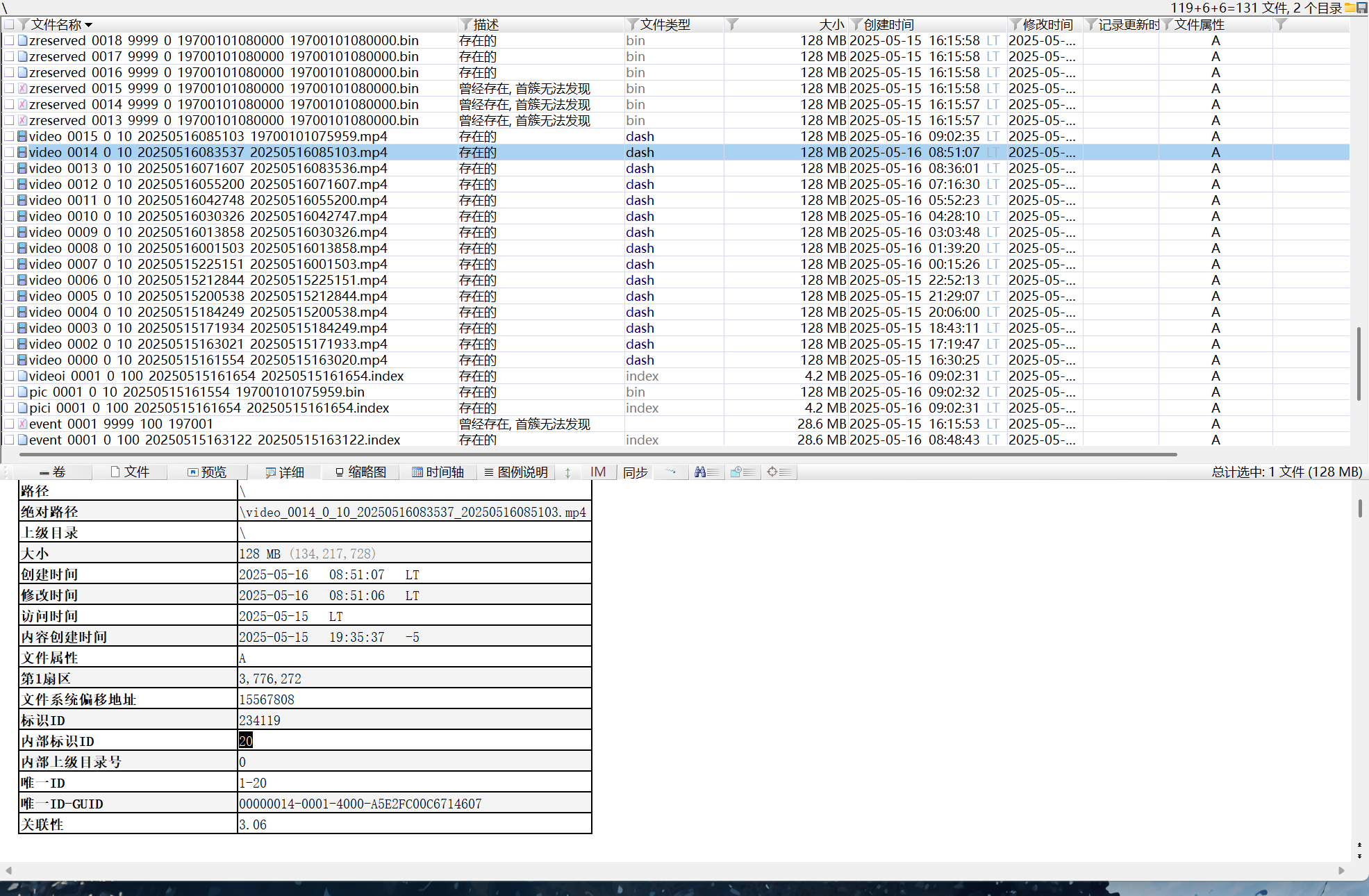The image size is (1369, 896).
Task: Click filter funnel on 描述 column
Action: point(466,25)
